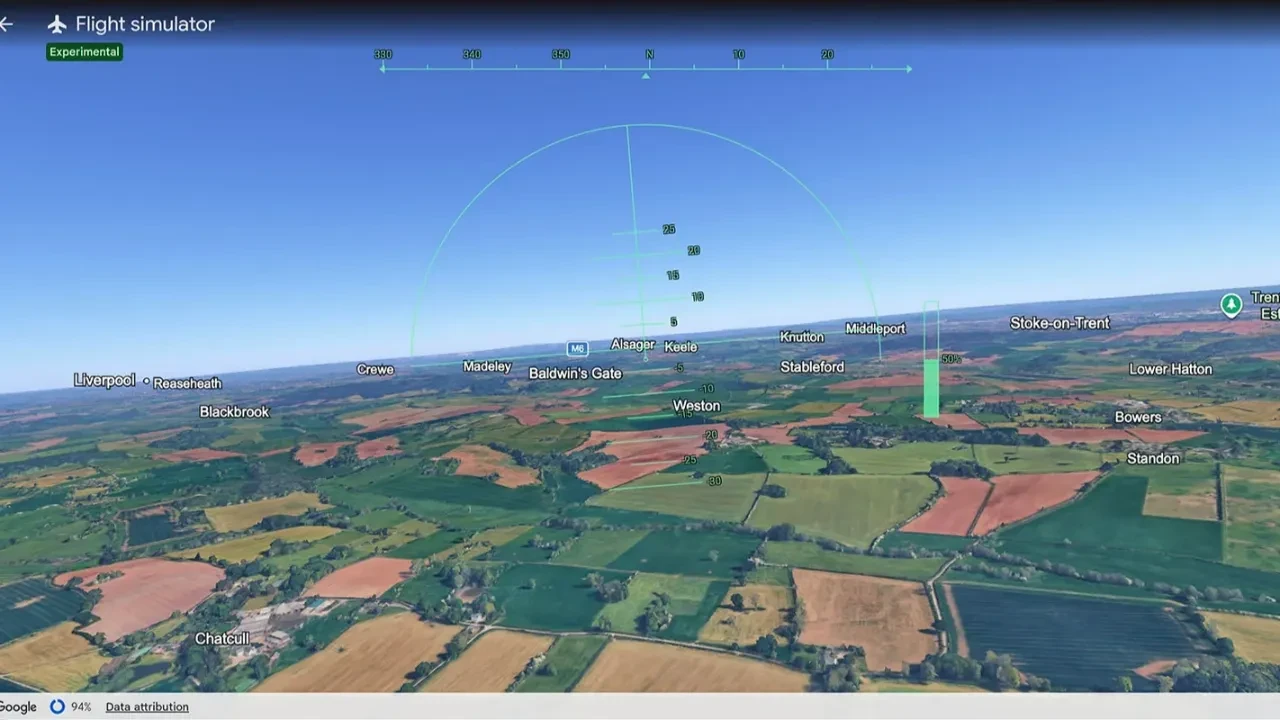Open the Data attribution link
1280x720 pixels.
pyautogui.click(x=147, y=707)
